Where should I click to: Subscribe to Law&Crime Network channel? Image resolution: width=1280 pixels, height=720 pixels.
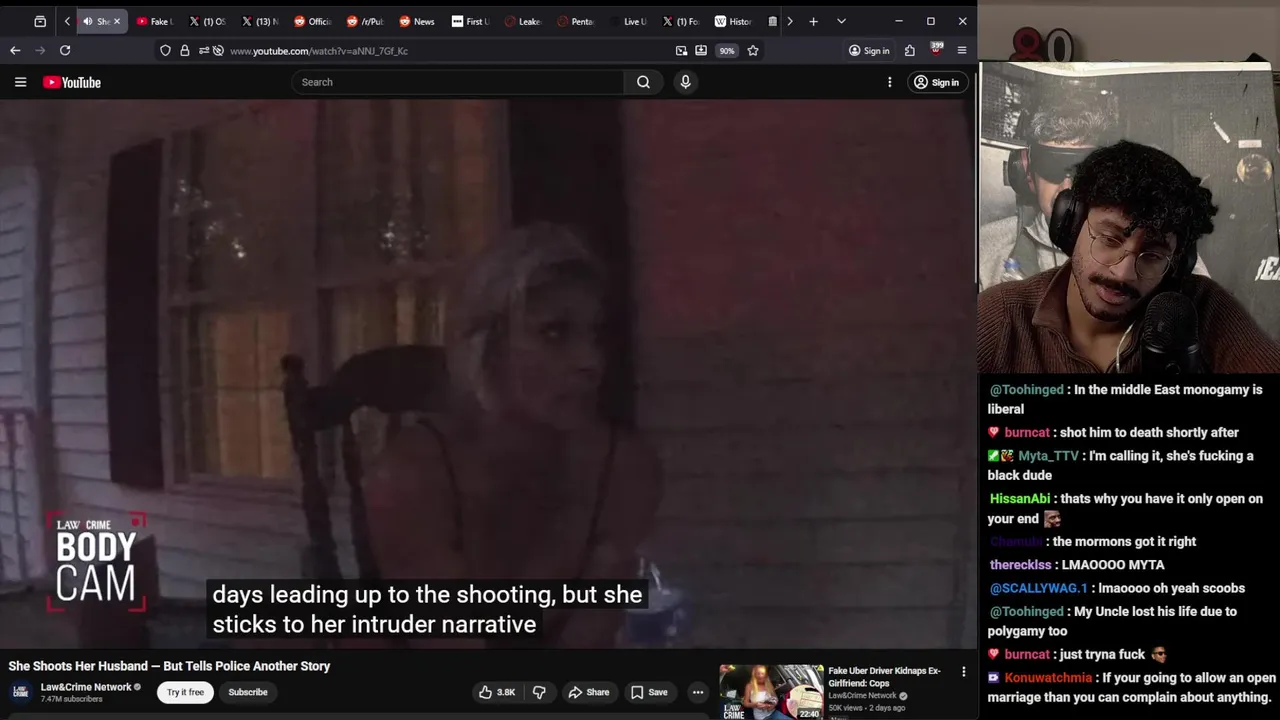pyautogui.click(x=248, y=692)
